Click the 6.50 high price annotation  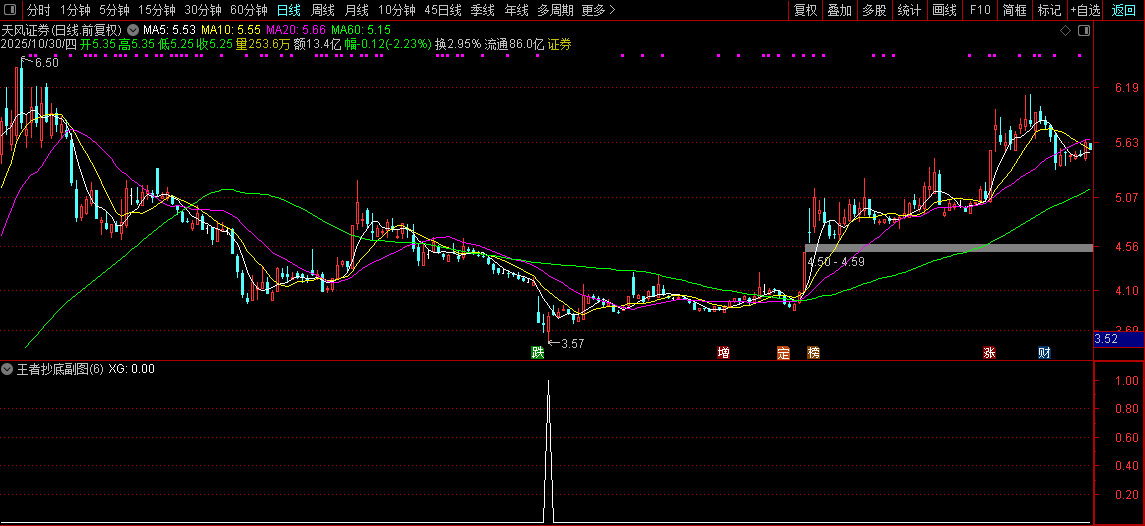point(47,64)
